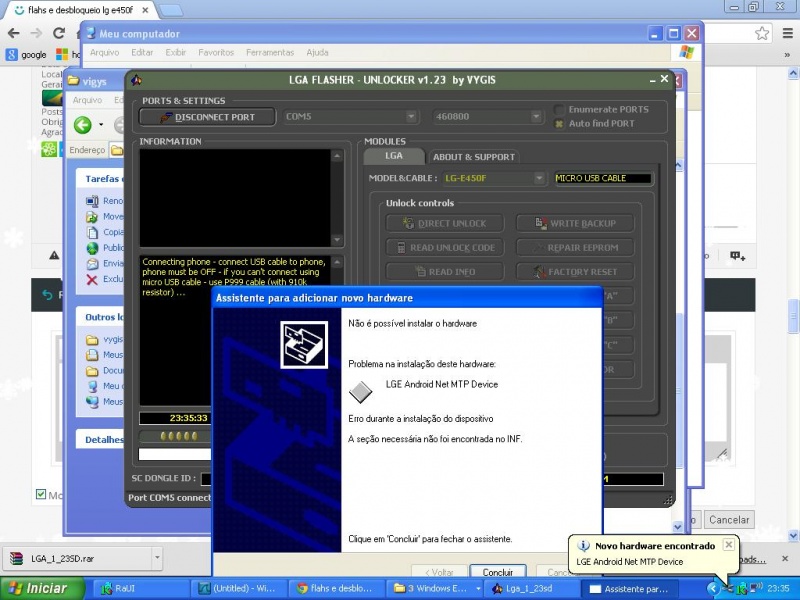Open the vygis folder under Outros locais
Viewport: 800px width, 600px height.
click(105, 340)
